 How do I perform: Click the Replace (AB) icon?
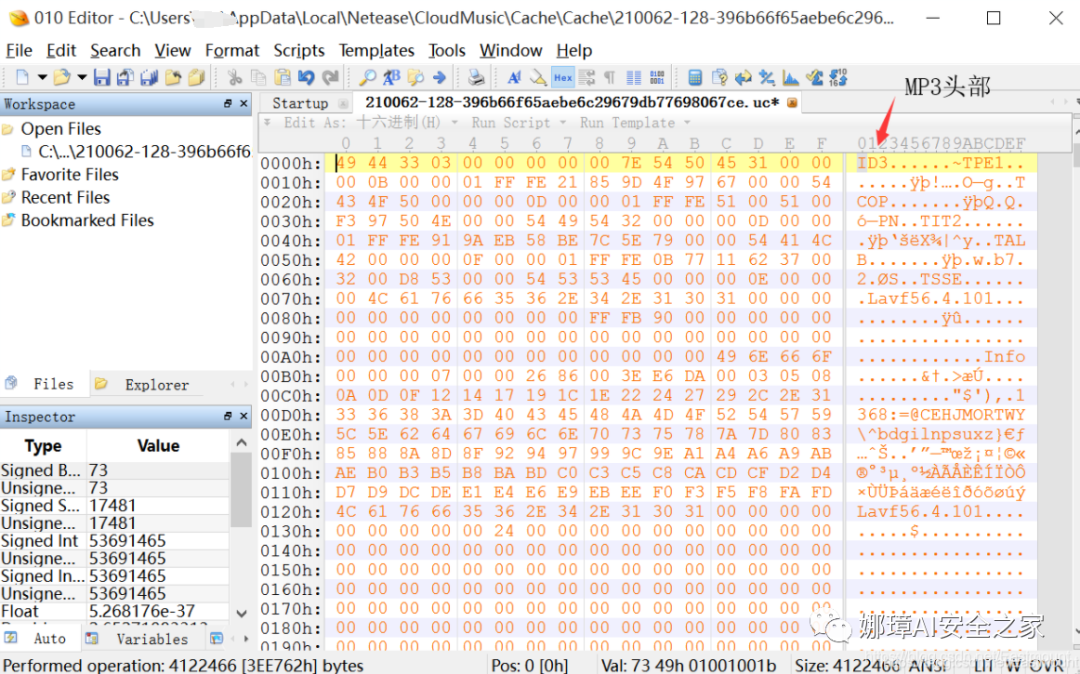point(392,77)
